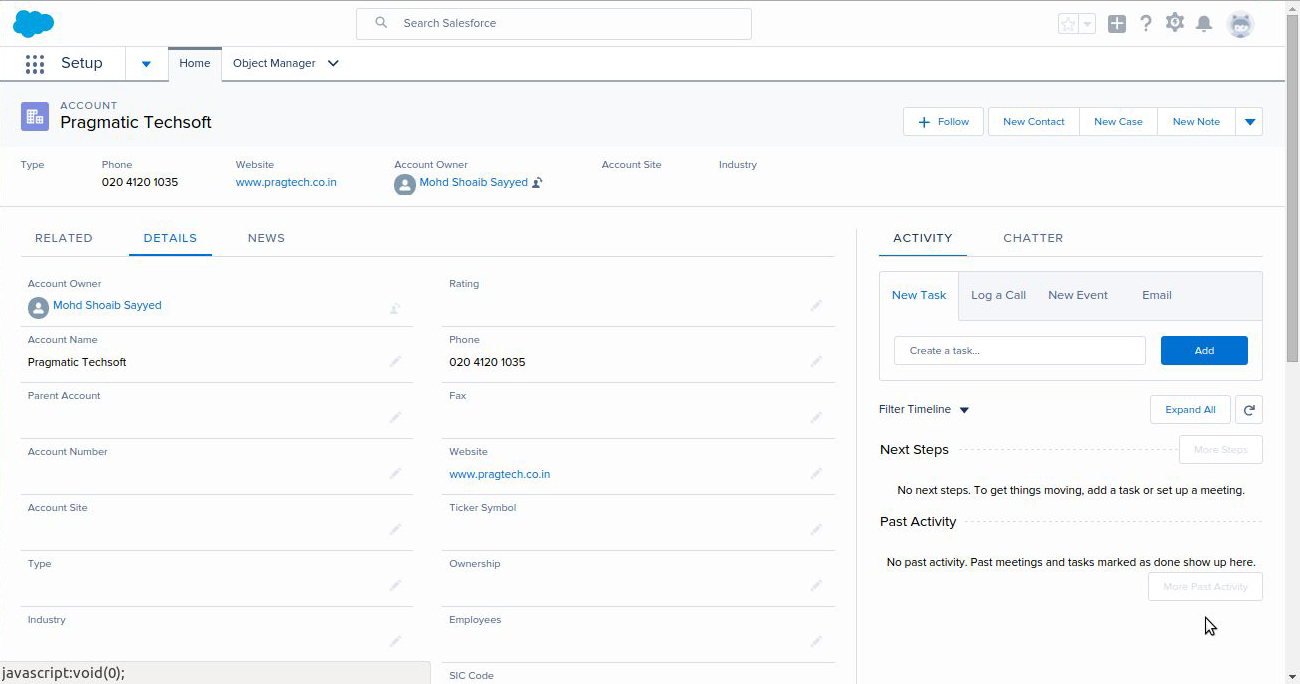
Task: Open the global actions plus icon
Action: (1117, 24)
